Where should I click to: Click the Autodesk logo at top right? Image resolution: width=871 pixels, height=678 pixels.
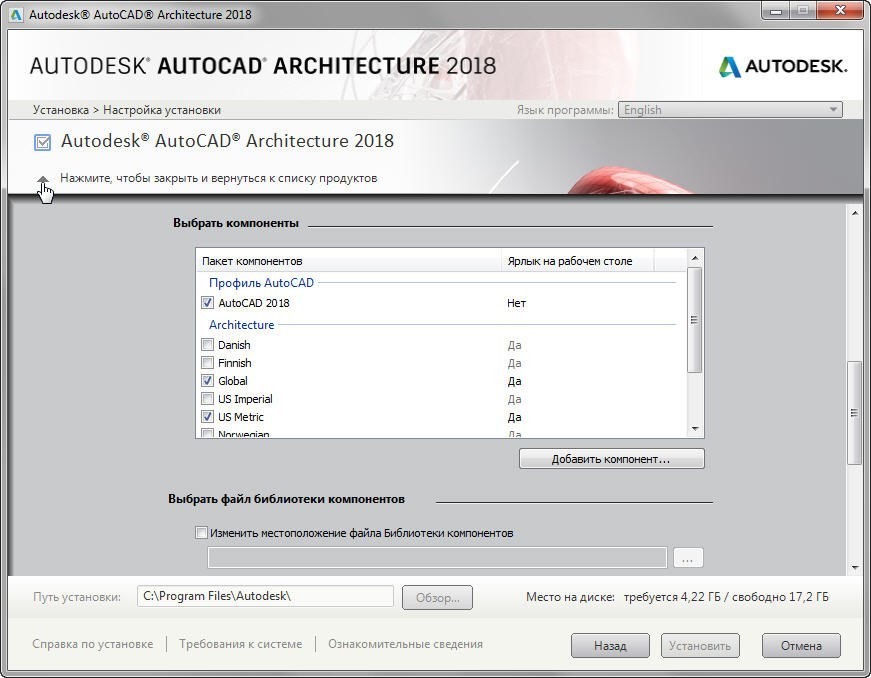pos(783,67)
